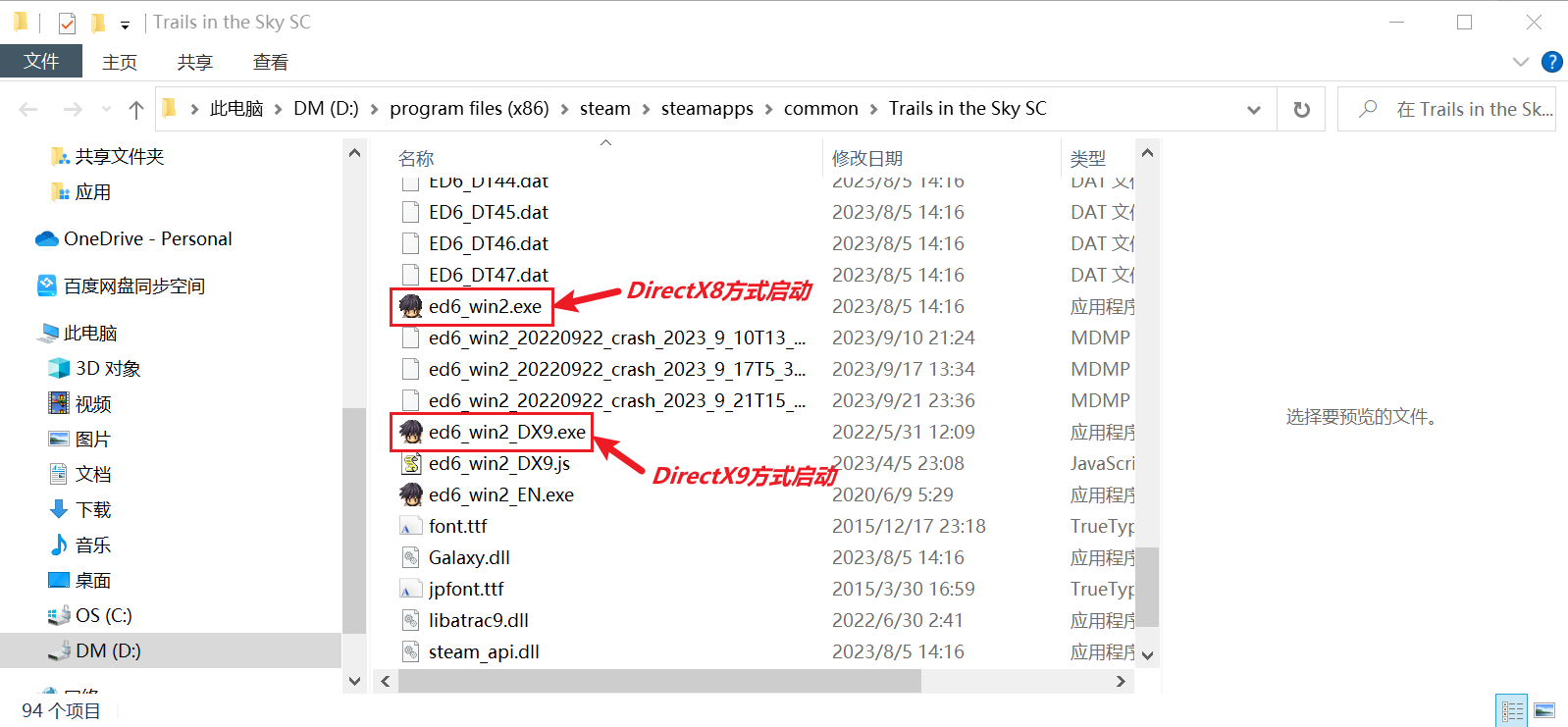The width and height of the screenshot is (1568, 727).
Task: Click the navigation pane vertical scrollbar thumb
Action: click(x=354, y=520)
